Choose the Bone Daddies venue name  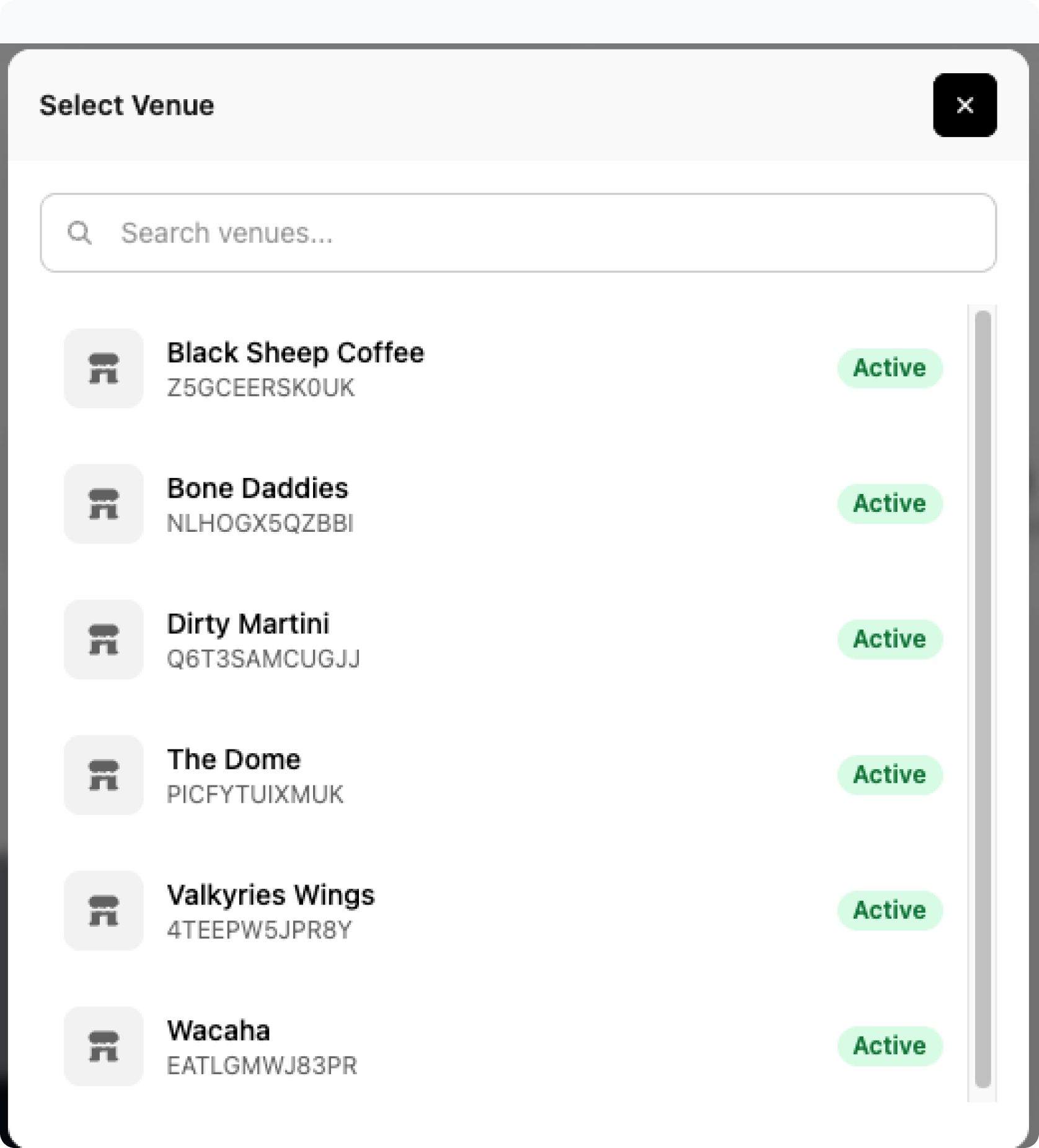point(257,488)
